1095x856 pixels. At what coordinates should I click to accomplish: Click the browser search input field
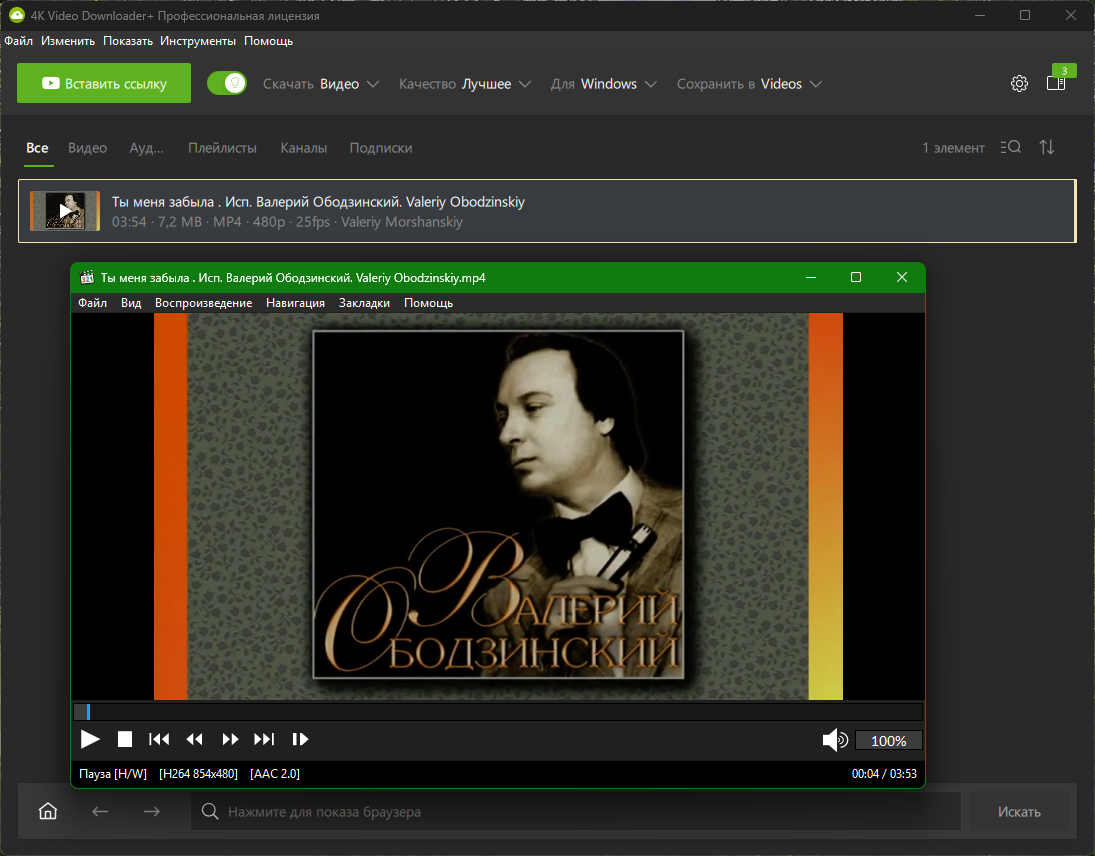pos(576,811)
